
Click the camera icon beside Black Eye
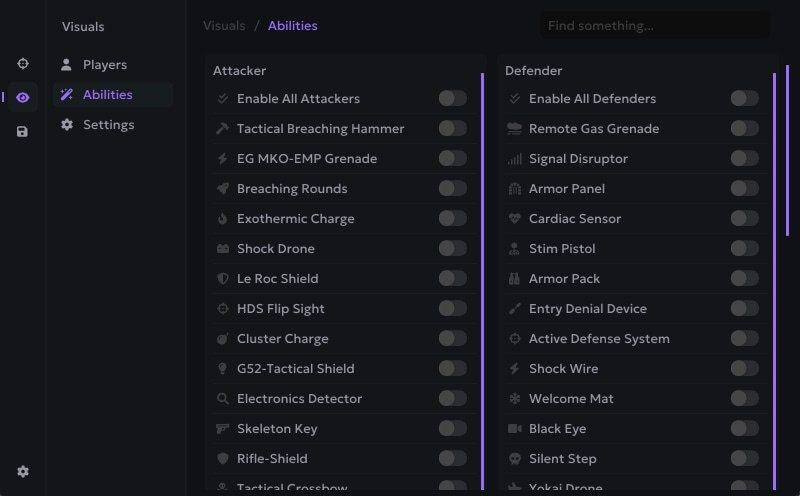pos(515,429)
